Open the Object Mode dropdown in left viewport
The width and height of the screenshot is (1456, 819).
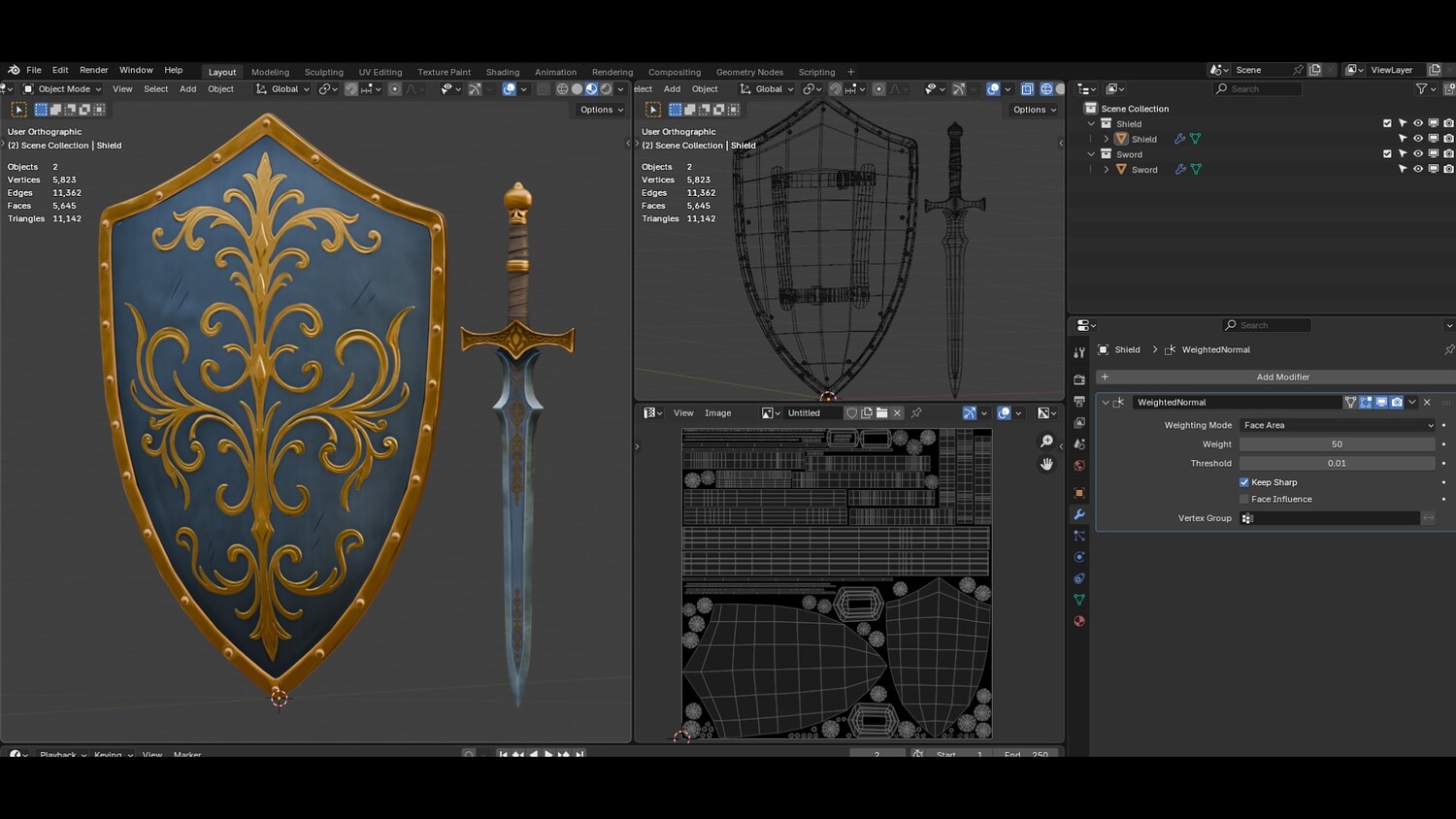point(62,89)
